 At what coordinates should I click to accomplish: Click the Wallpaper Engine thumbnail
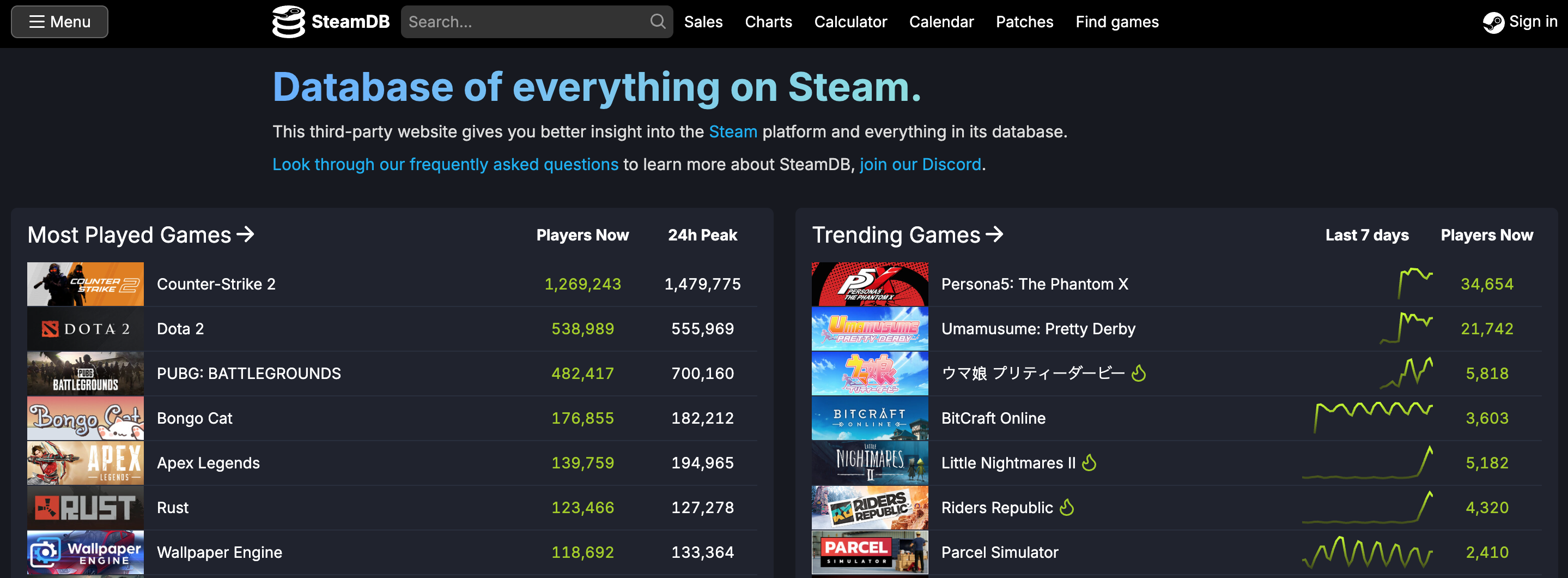tap(85, 552)
